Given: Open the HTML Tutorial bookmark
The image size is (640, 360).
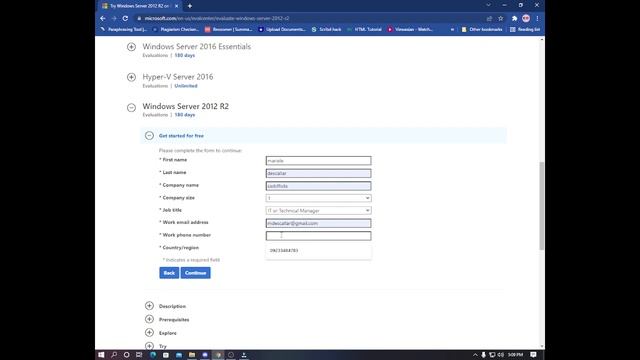Looking at the screenshot, I should click(364, 29).
